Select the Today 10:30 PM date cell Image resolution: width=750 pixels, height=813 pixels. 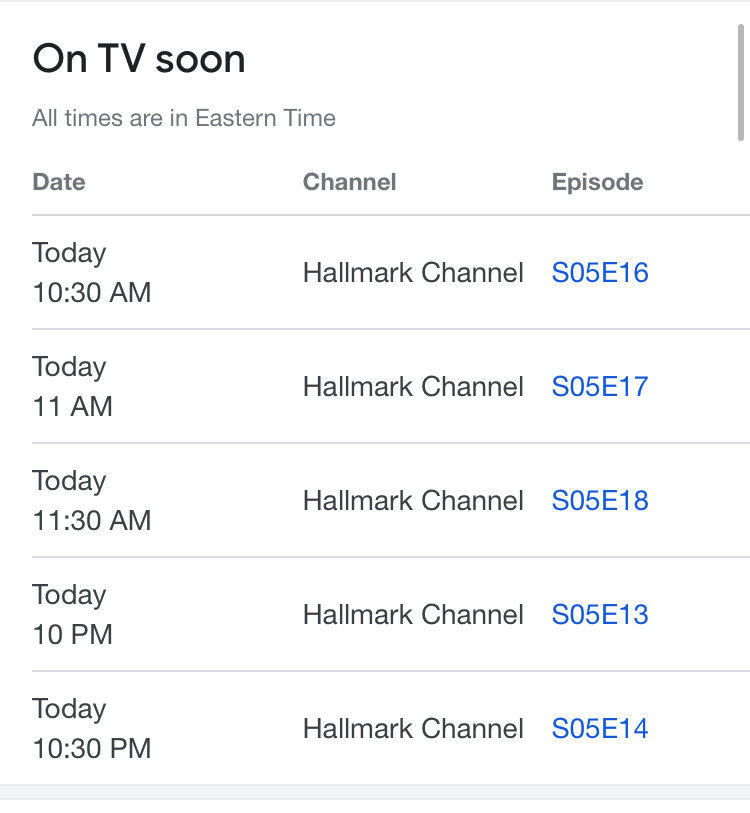pyautogui.click(x=92, y=728)
